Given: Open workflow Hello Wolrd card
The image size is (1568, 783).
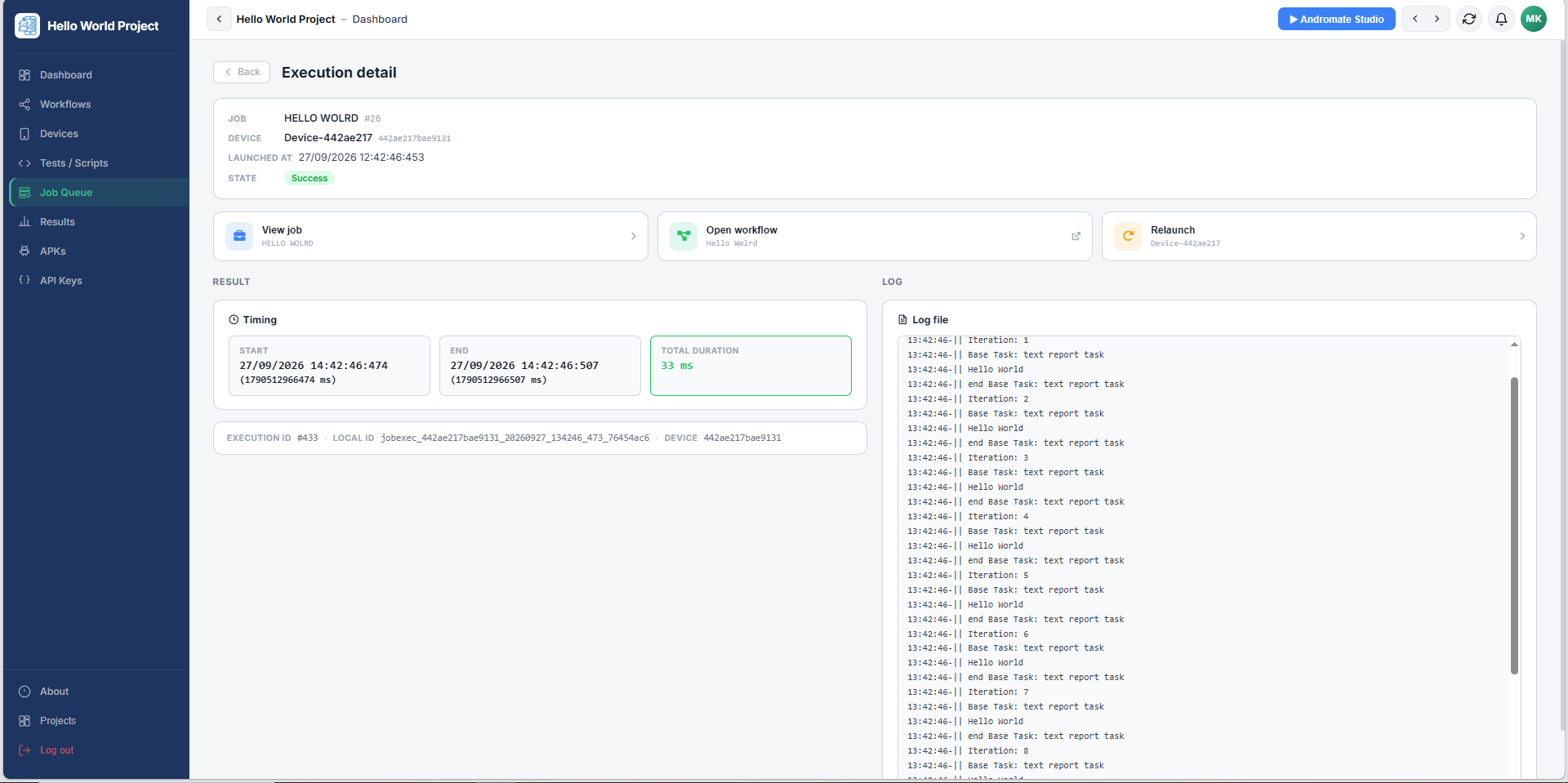Looking at the screenshot, I should coord(875,237).
